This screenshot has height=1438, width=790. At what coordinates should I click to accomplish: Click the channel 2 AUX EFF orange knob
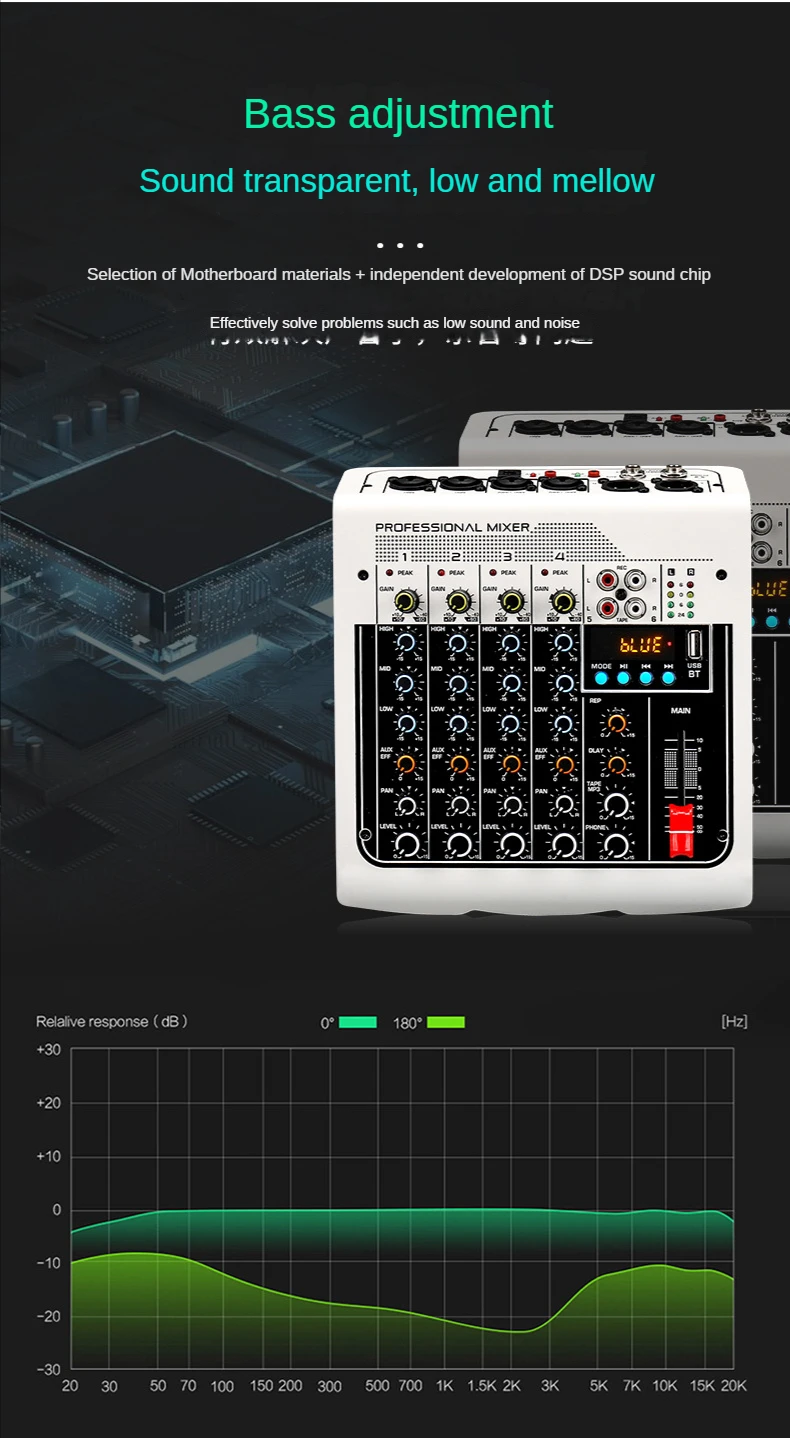(459, 764)
